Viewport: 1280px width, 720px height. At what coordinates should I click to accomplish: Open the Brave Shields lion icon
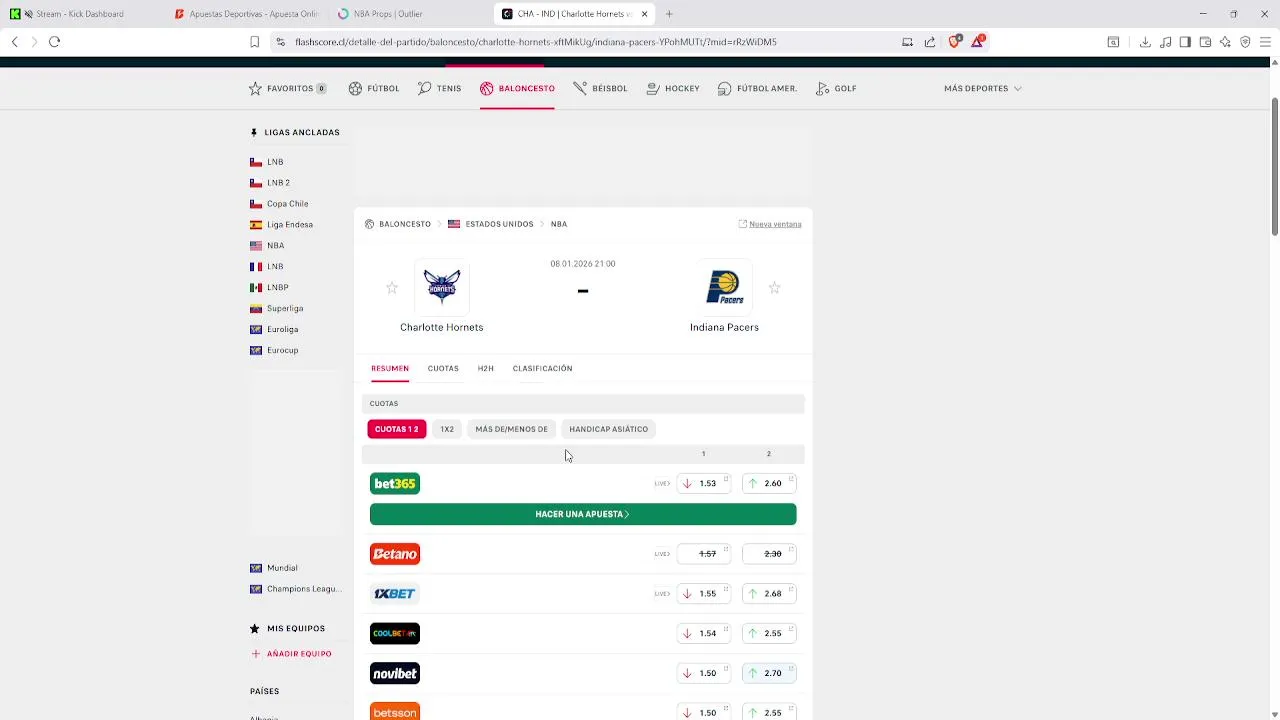click(954, 42)
